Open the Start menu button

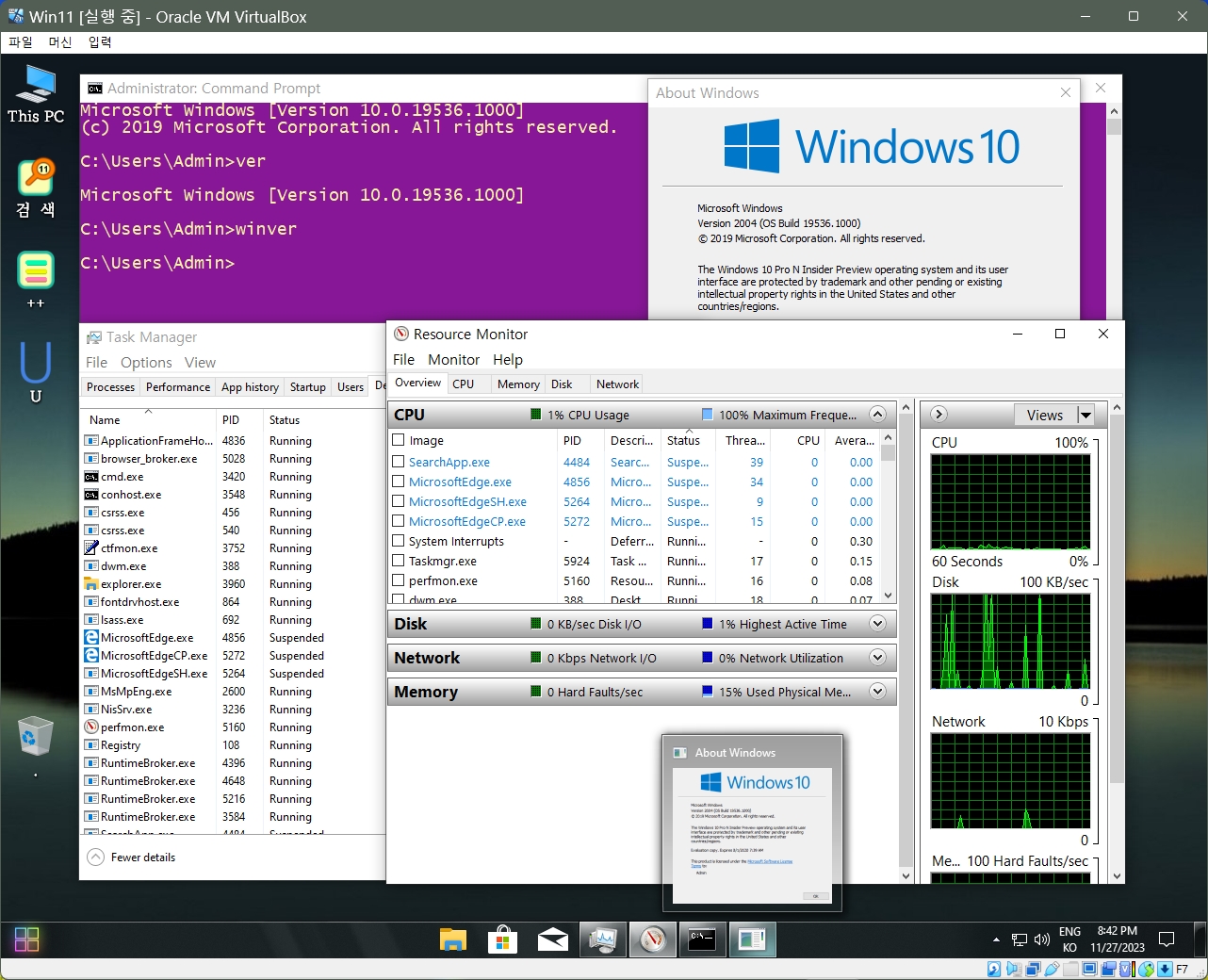click(27, 939)
